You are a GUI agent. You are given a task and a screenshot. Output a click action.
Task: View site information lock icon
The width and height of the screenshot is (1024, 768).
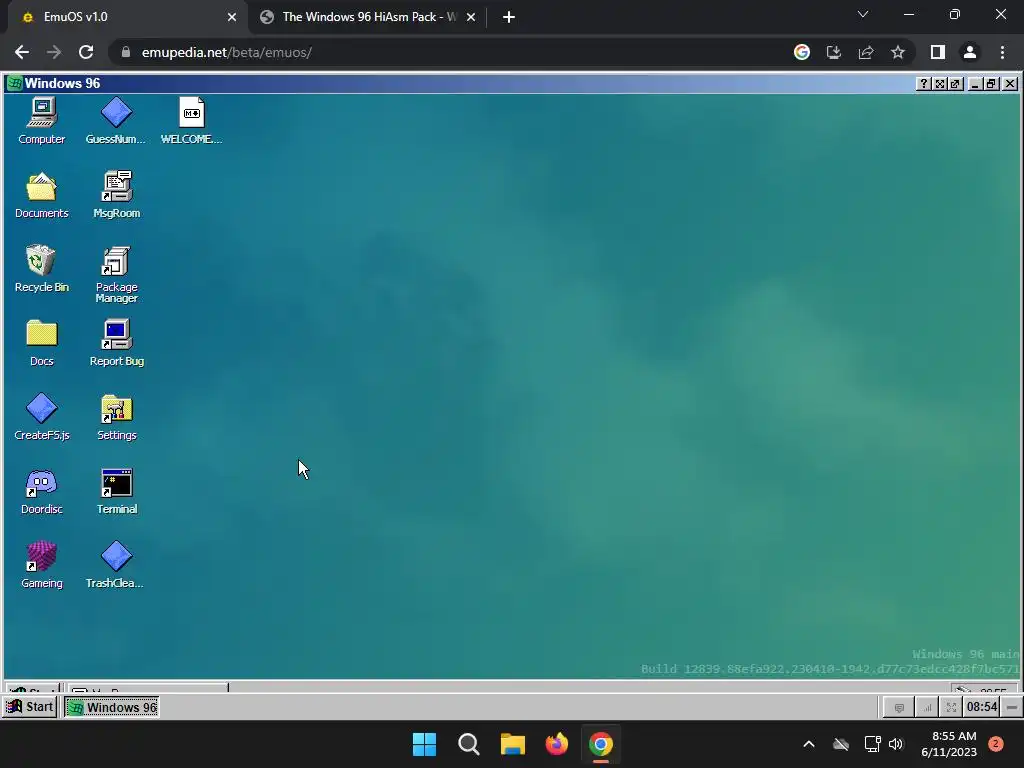(x=125, y=52)
